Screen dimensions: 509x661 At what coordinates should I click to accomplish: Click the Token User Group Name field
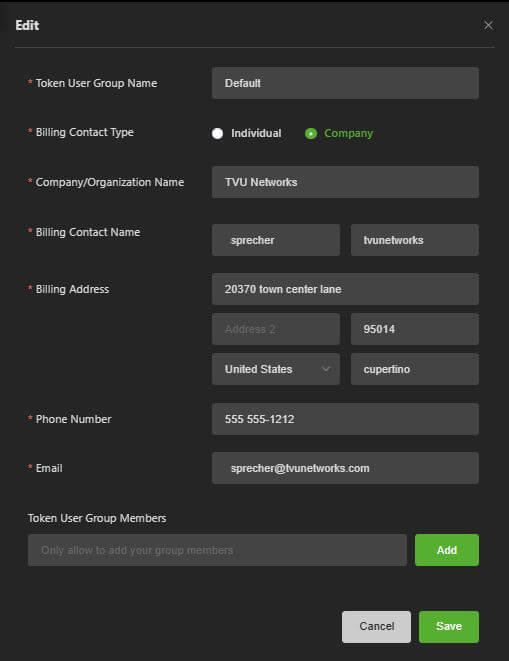[x=345, y=83]
